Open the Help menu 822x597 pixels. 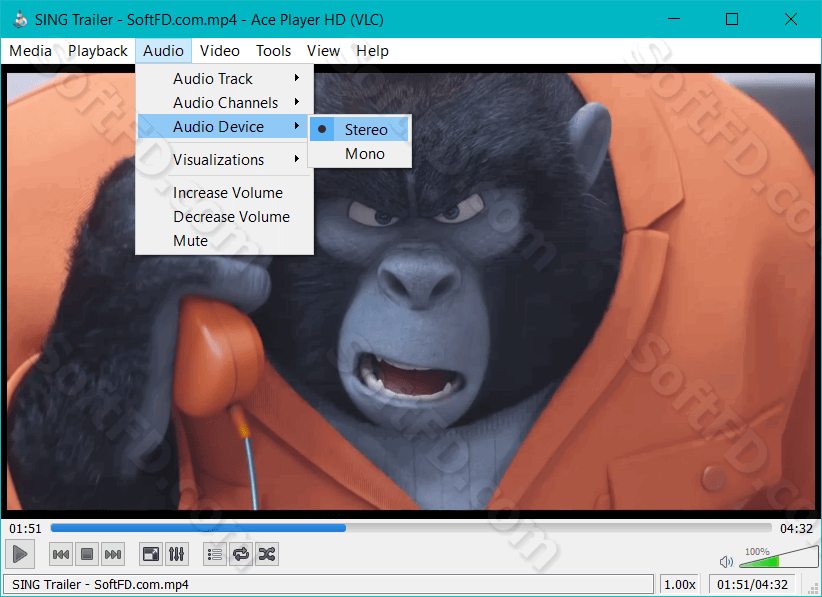372,51
